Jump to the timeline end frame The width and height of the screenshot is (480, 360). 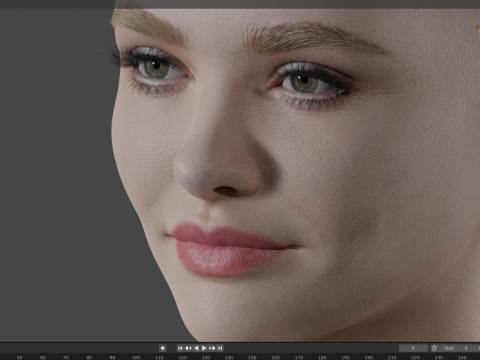tap(220, 348)
